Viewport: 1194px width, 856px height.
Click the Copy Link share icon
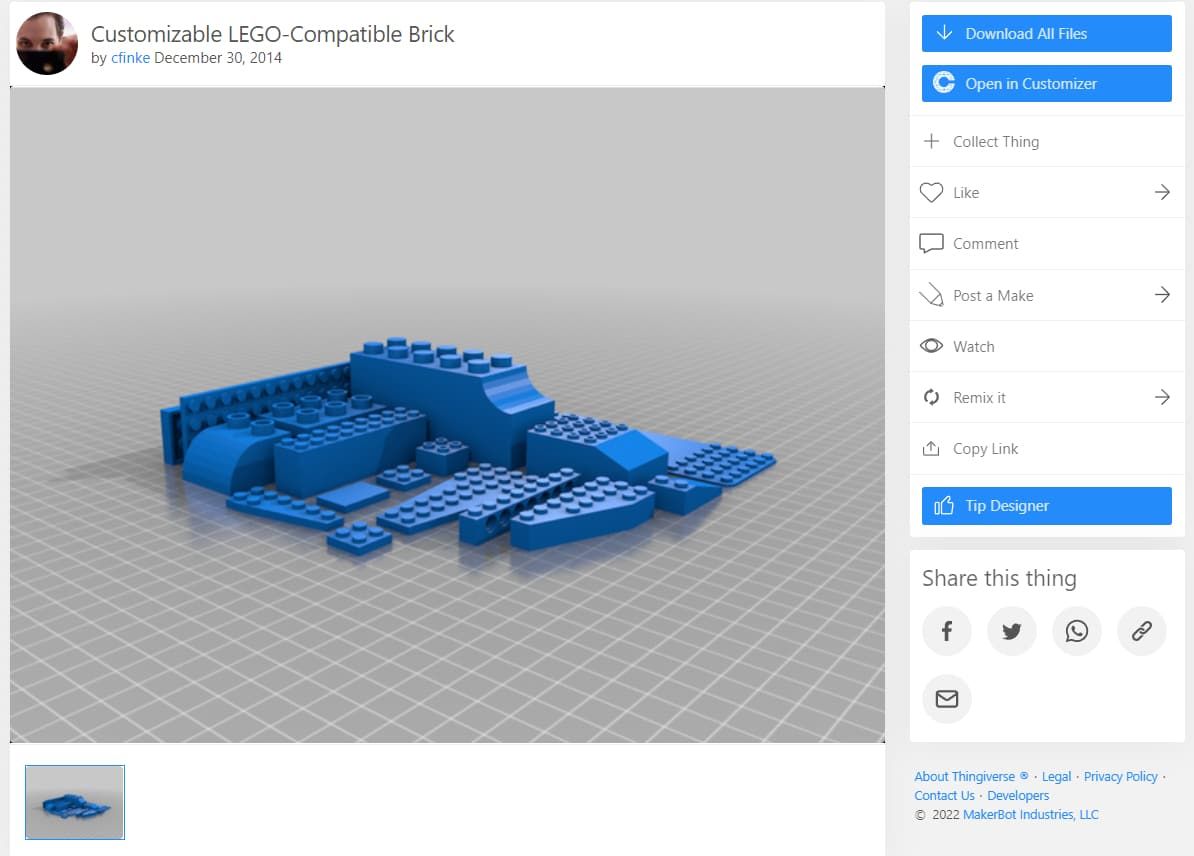[x=931, y=448]
